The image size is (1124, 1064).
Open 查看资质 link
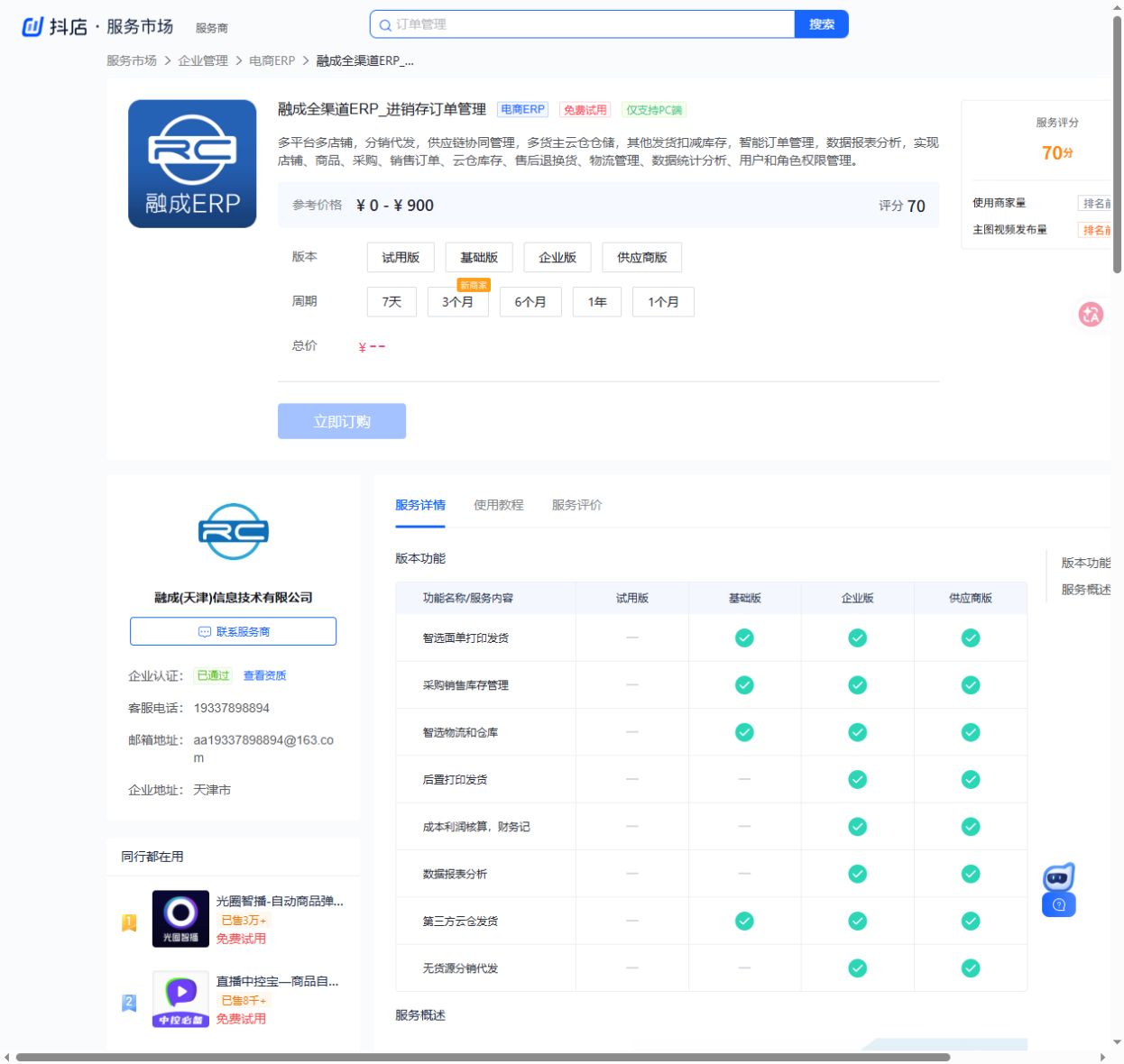tap(264, 675)
